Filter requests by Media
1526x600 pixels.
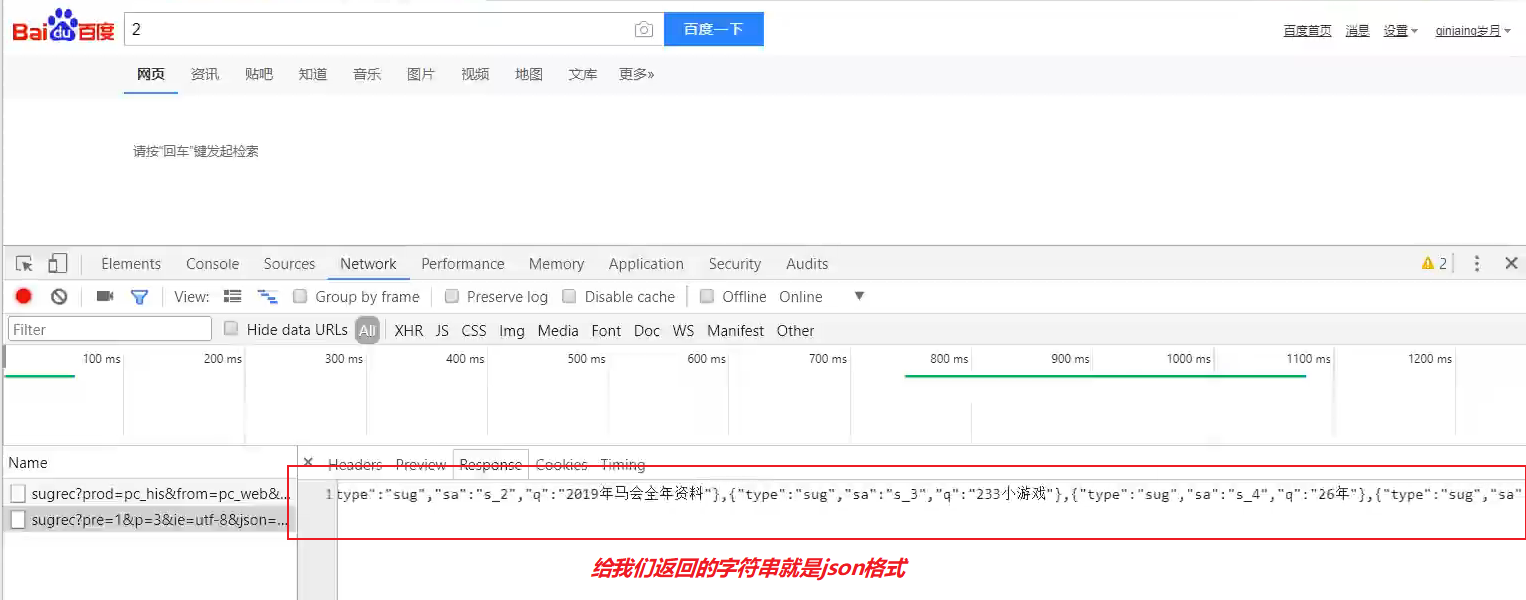pos(558,330)
